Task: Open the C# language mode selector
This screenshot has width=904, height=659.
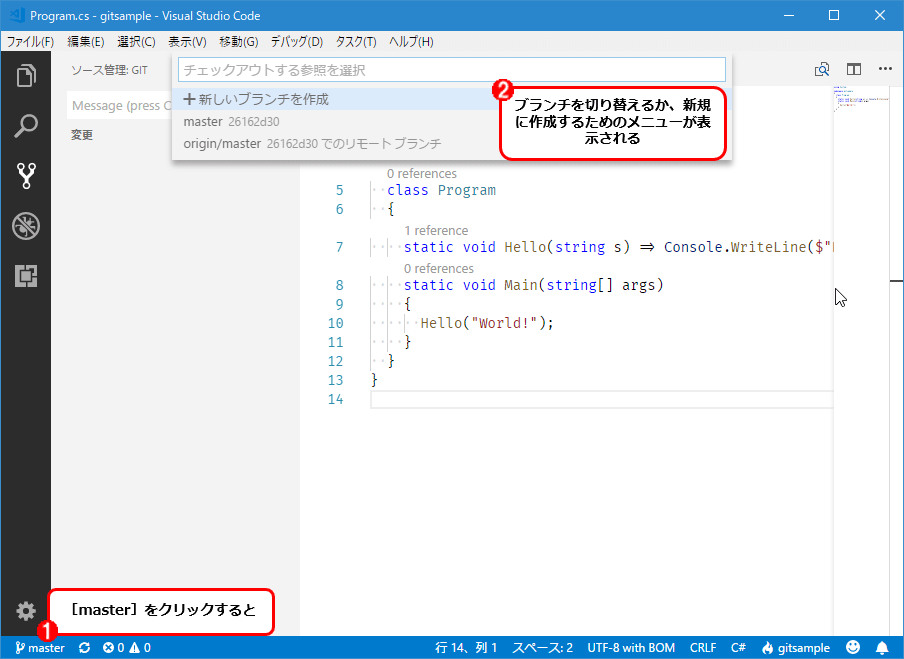Action: coord(738,647)
